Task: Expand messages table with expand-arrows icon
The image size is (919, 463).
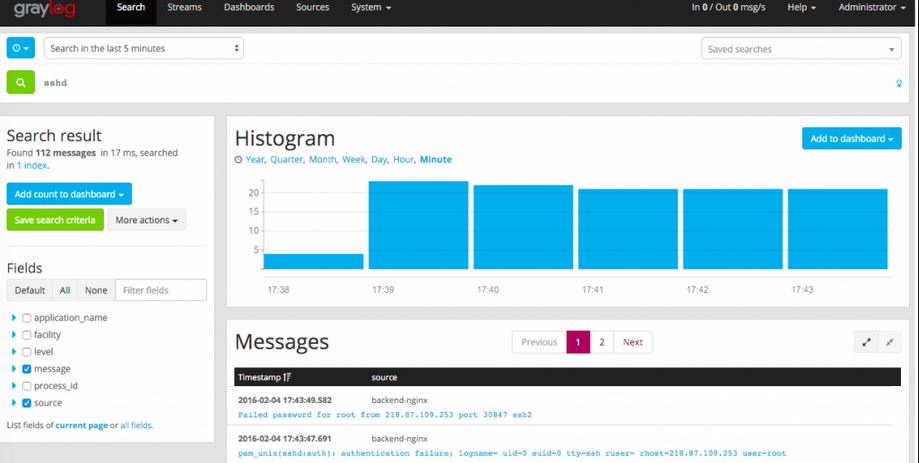Action: [x=866, y=342]
